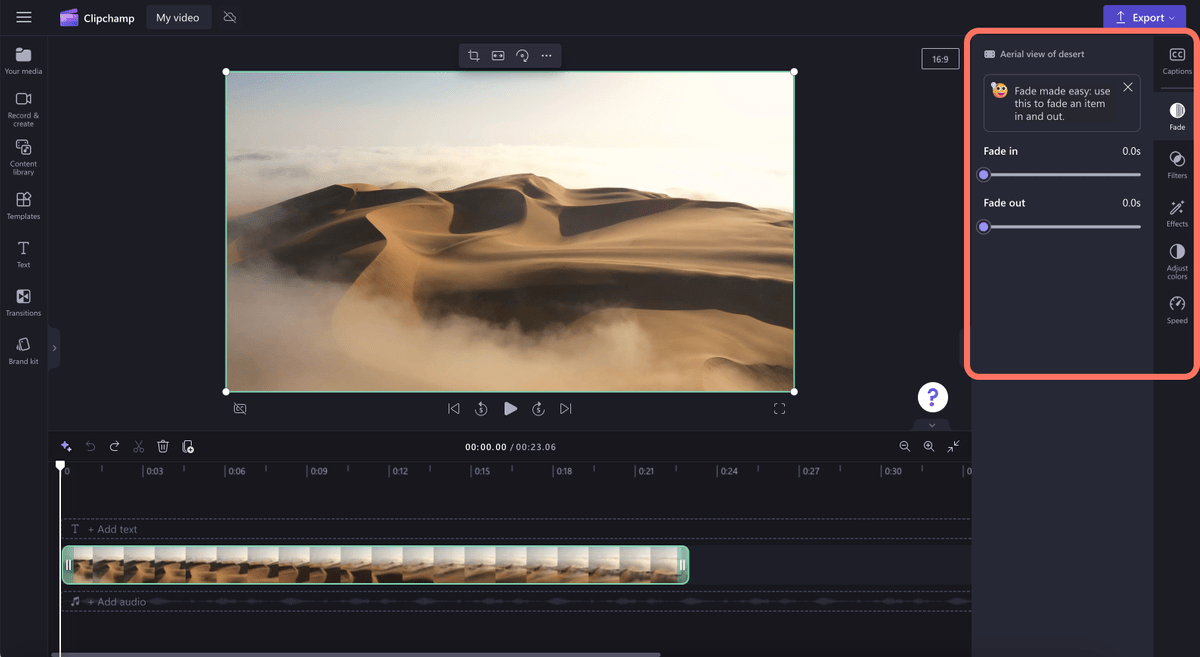Open the Brand kit panel
The width and height of the screenshot is (1200, 657).
coord(23,350)
